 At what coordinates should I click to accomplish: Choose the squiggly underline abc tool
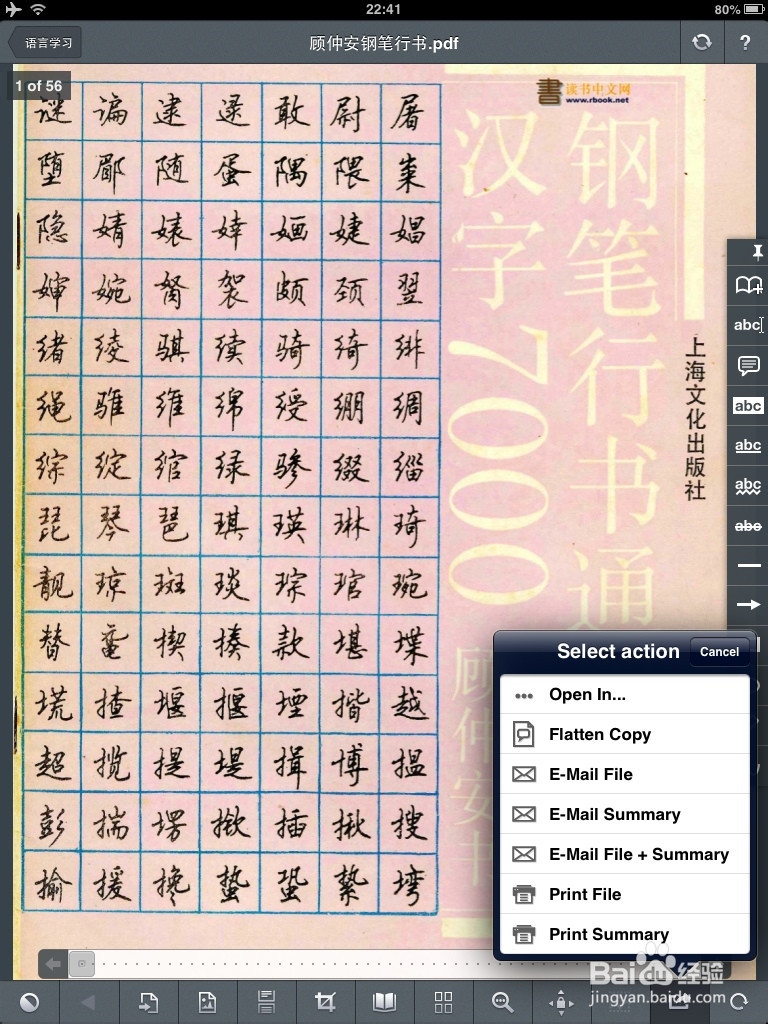tap(748, 486)
